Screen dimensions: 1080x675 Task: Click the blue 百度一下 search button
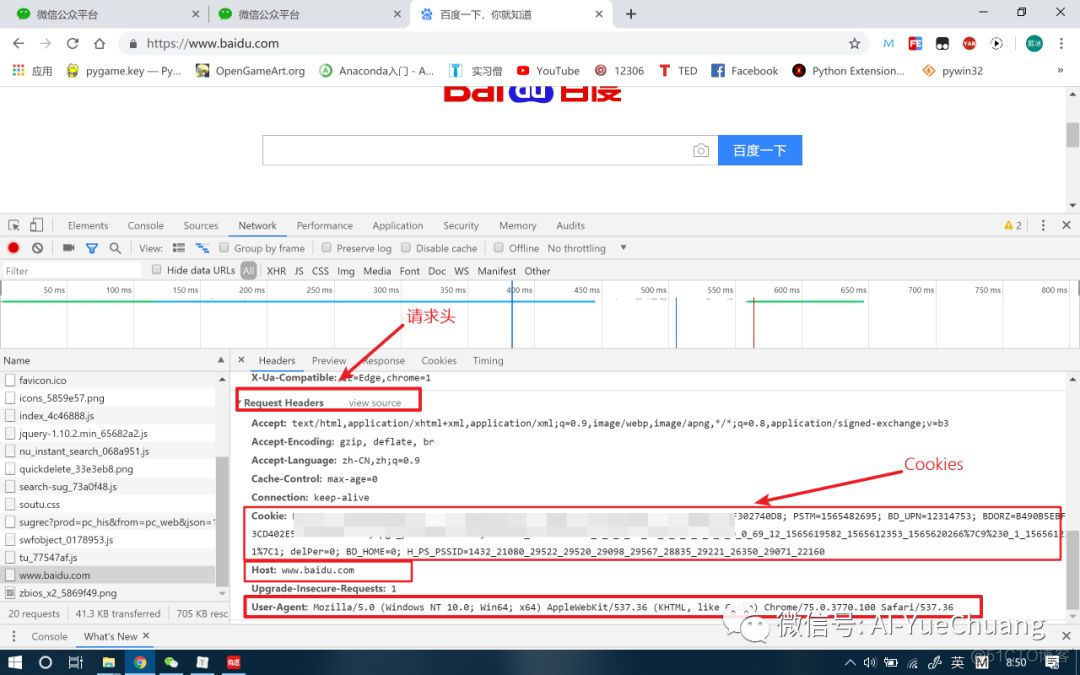pyautogui.click(x=760, y=150)
